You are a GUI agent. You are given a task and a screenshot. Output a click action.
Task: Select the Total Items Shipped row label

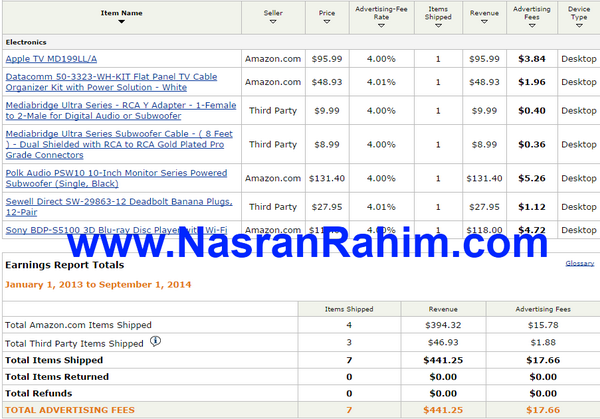(x=54, y=360)
